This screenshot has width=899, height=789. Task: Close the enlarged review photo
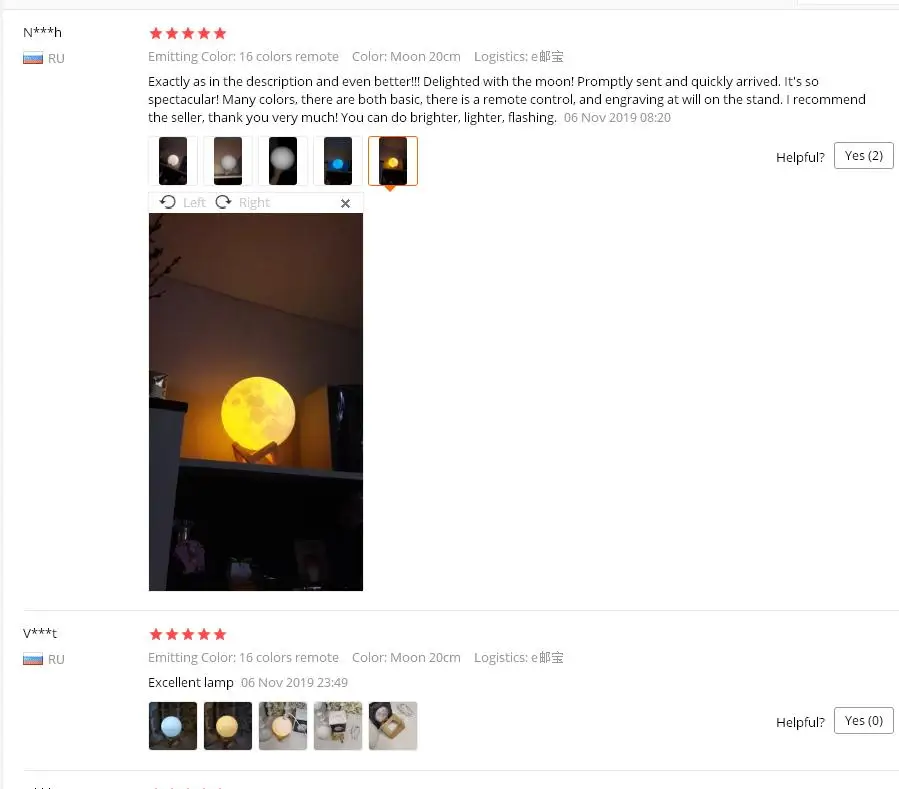tap(345, 204)
